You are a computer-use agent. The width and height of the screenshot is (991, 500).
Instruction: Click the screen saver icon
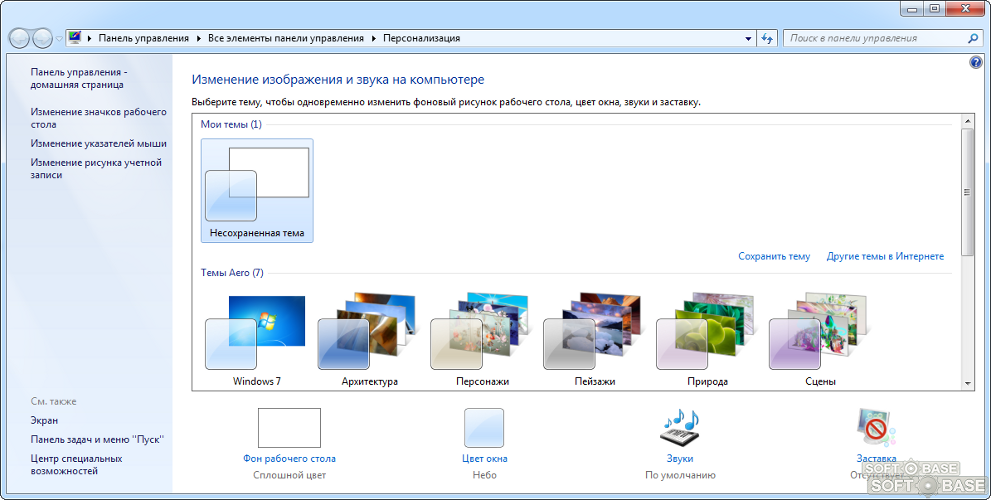(876, 428)
